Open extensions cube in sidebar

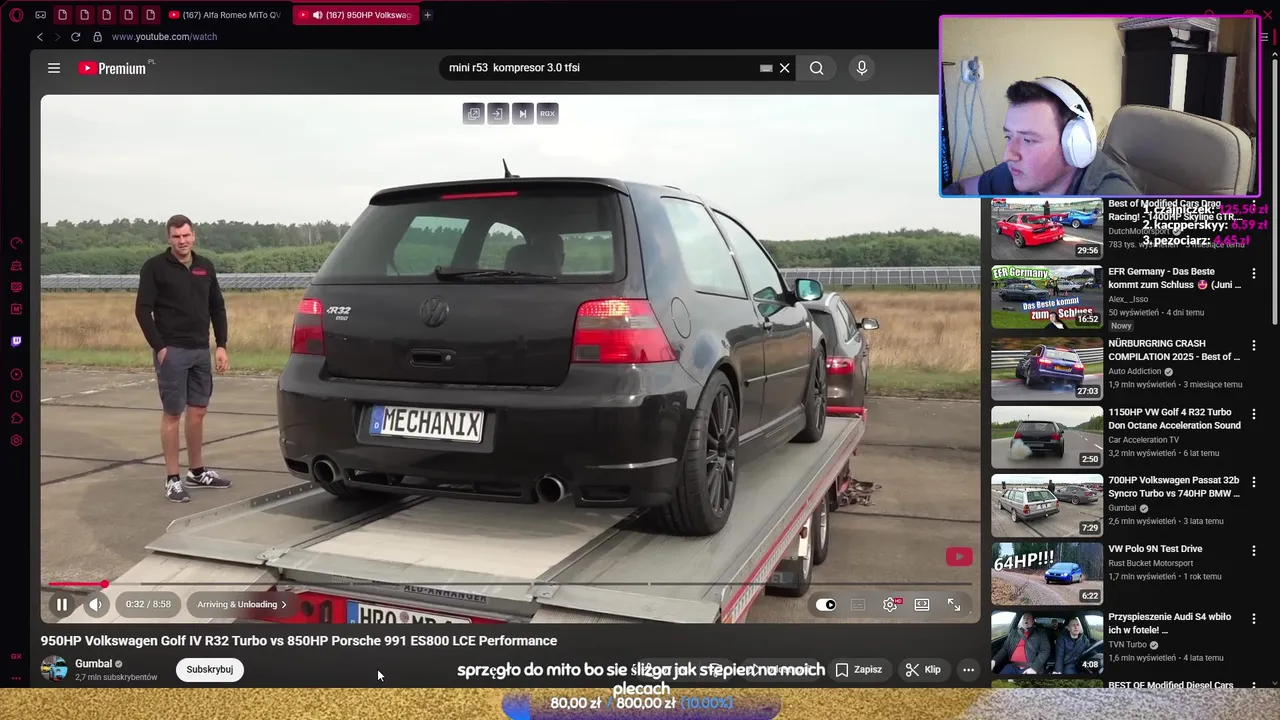click(x=16, y=419)
